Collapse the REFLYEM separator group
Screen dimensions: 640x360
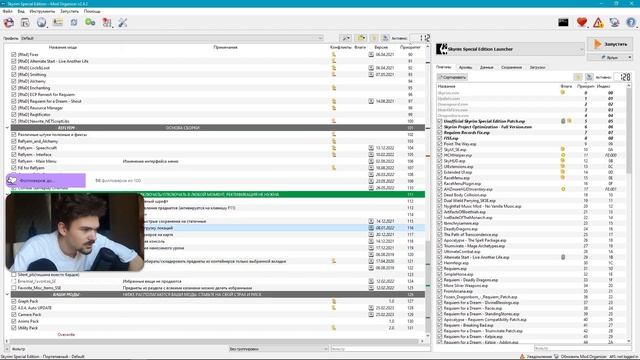tap(7, 128)
